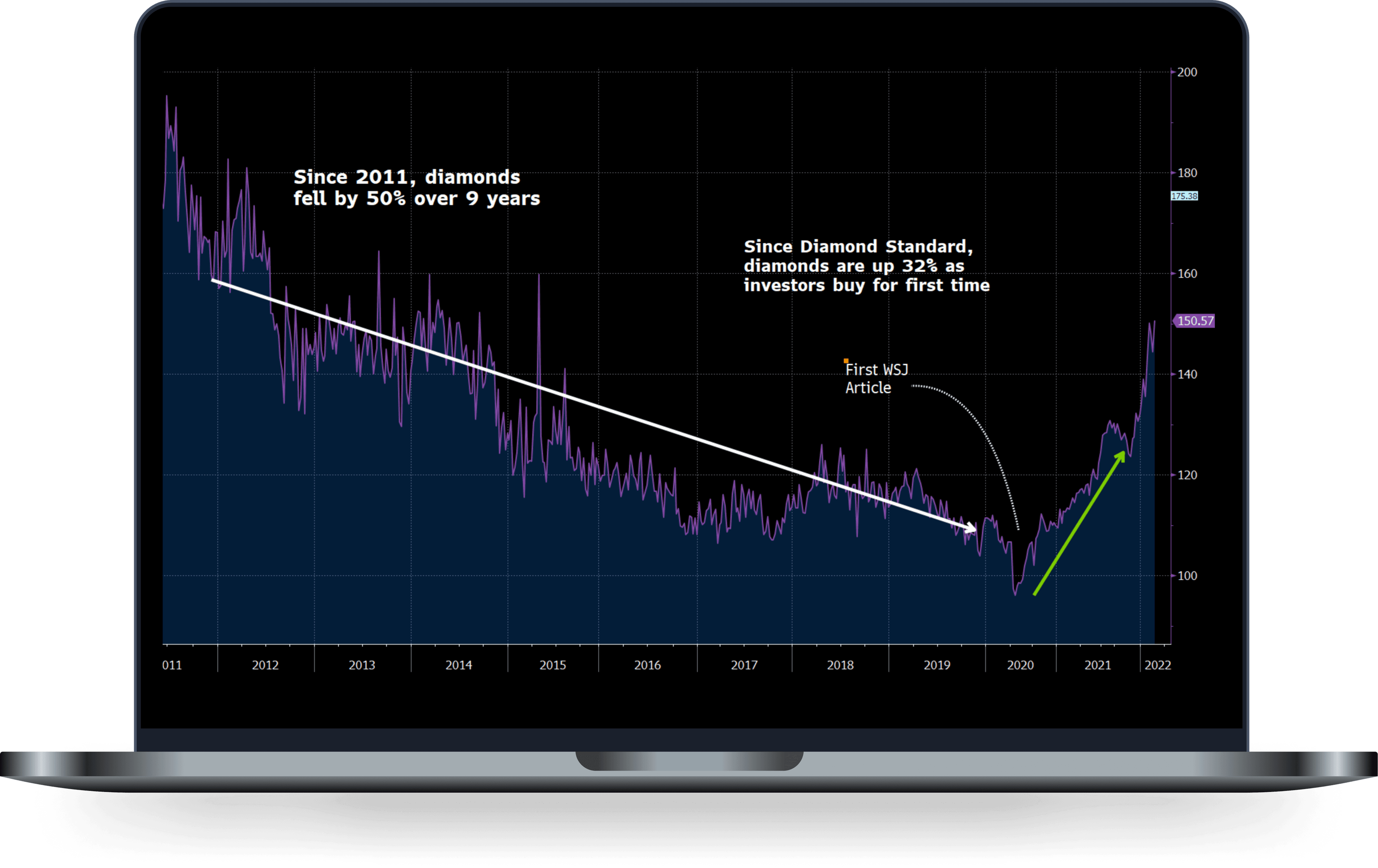Click the "Since Diamond Standard" annotation text
The width and height of the screenshot is (1378, 868).
coord(866,266)
